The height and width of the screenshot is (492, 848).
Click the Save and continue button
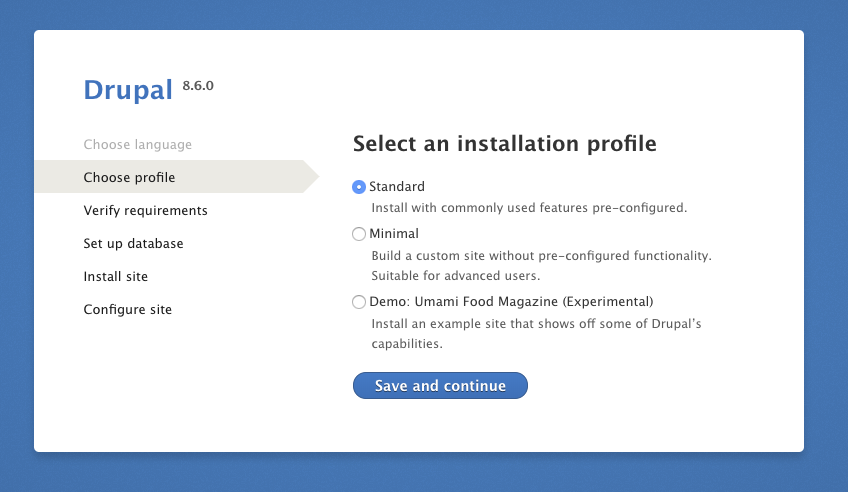pyautogui.click(x=440, y=385)
